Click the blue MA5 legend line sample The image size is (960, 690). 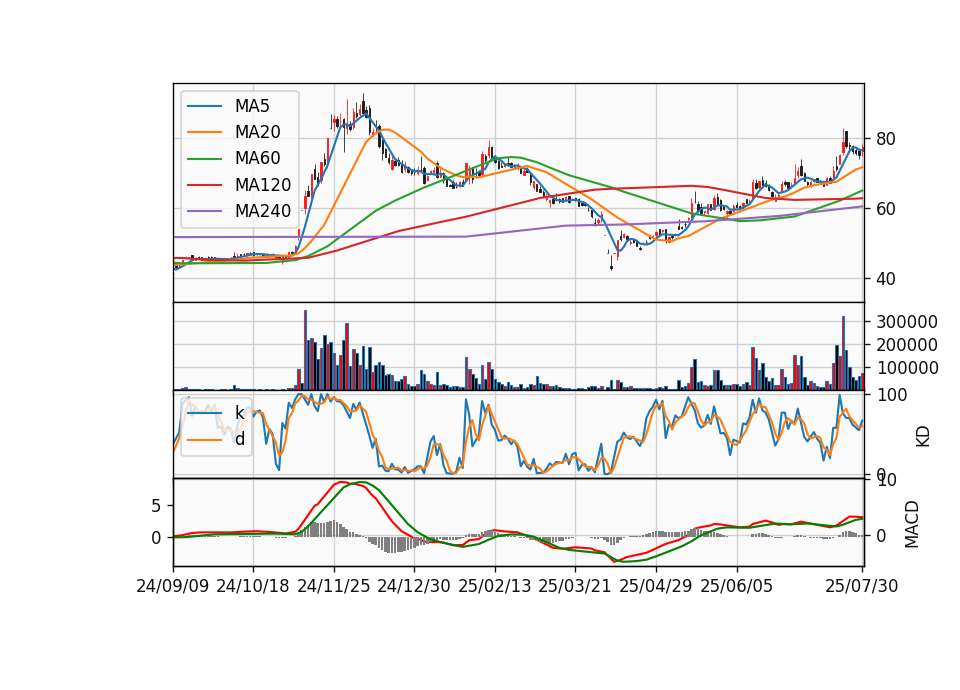(x=204, y=107)
